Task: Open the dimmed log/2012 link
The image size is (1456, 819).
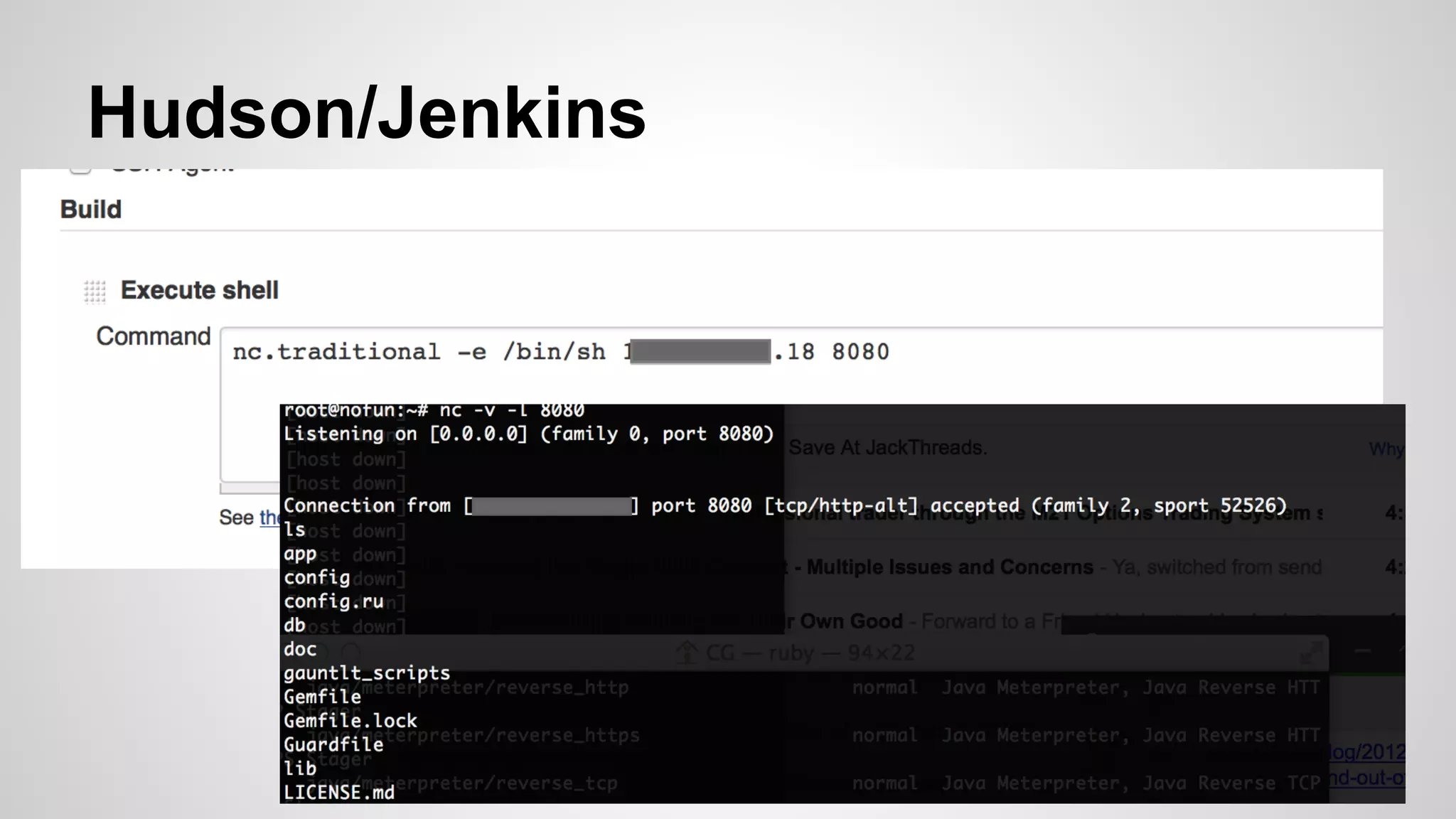Action: click(1367, 752)
